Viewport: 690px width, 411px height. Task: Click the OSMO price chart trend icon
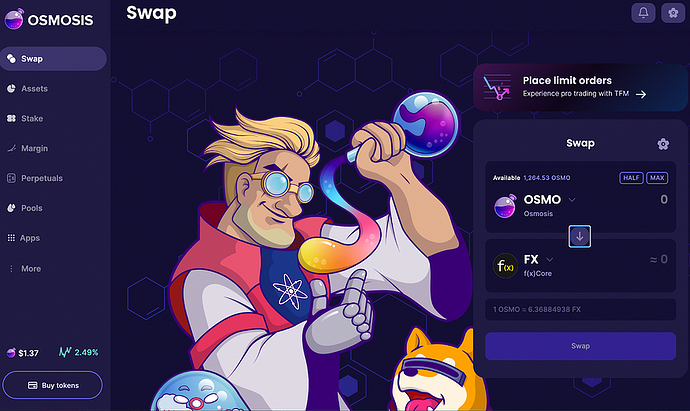click(65, 352)
